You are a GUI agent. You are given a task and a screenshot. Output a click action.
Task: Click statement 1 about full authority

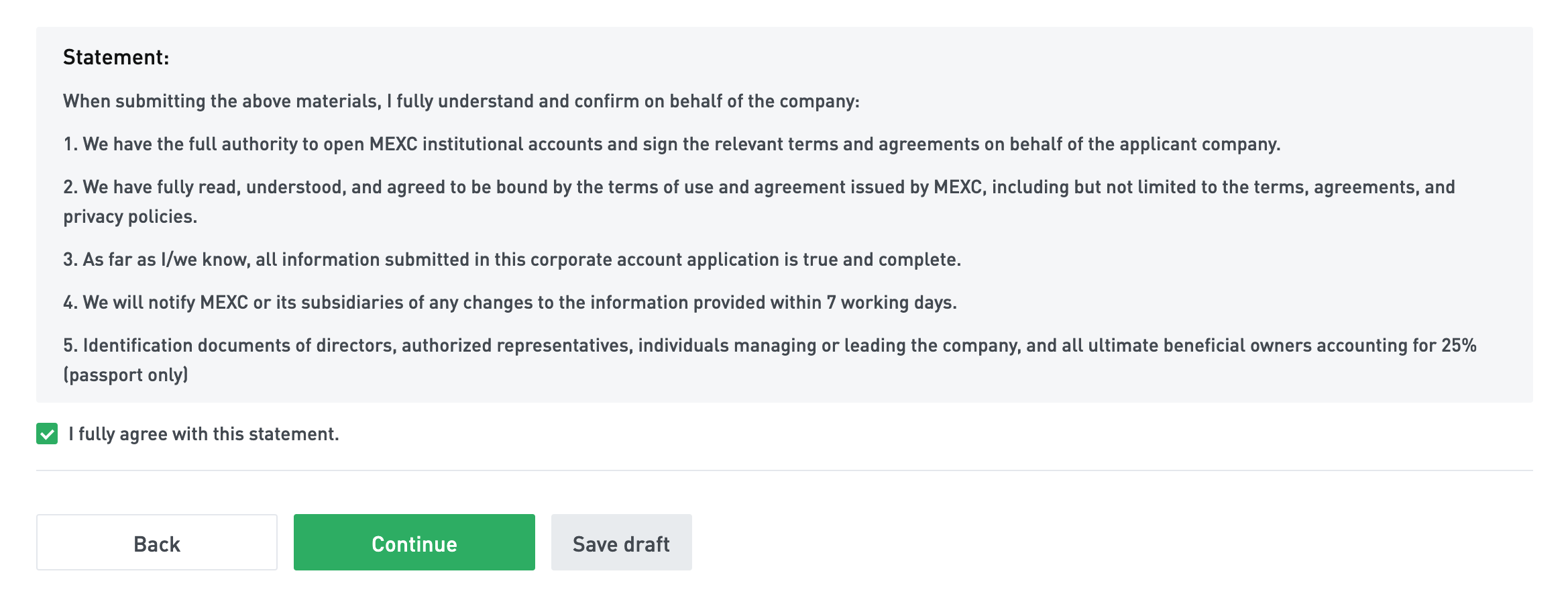pyautogui.click(x=671, y=144)
